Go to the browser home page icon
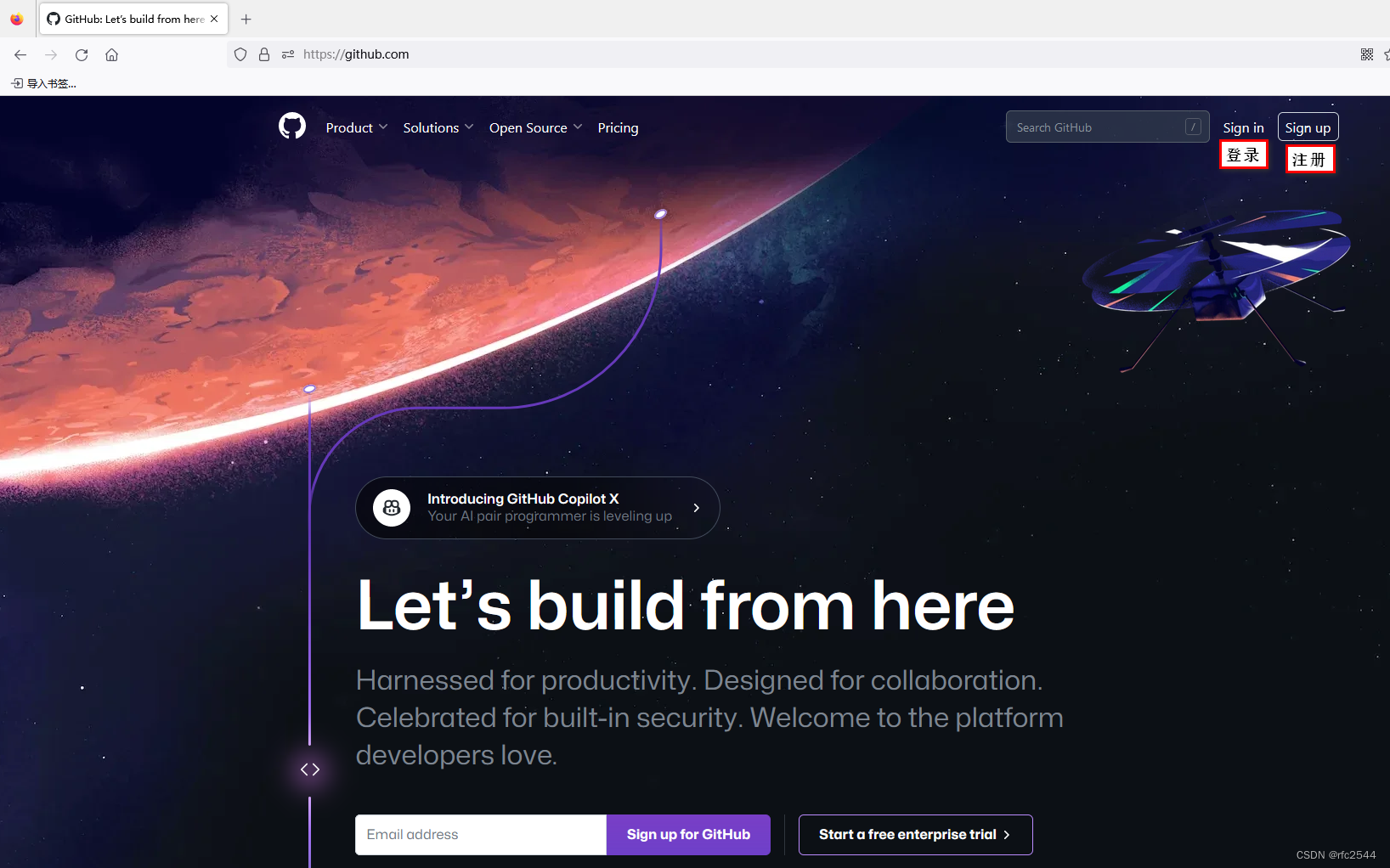This screenshot has width=1390, height=868. click(x=111, y=54)
